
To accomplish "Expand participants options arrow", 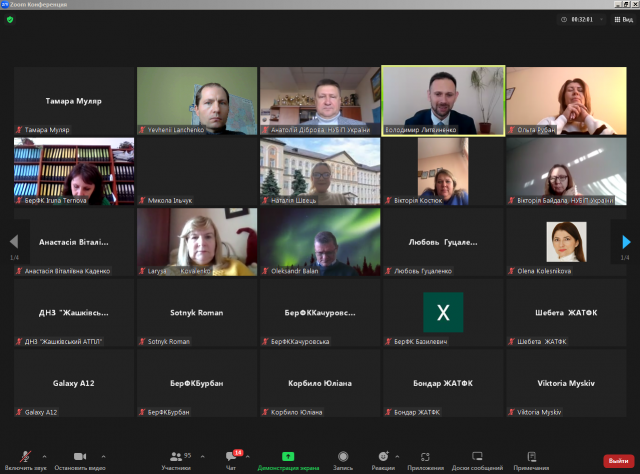I will pos(202,456).
